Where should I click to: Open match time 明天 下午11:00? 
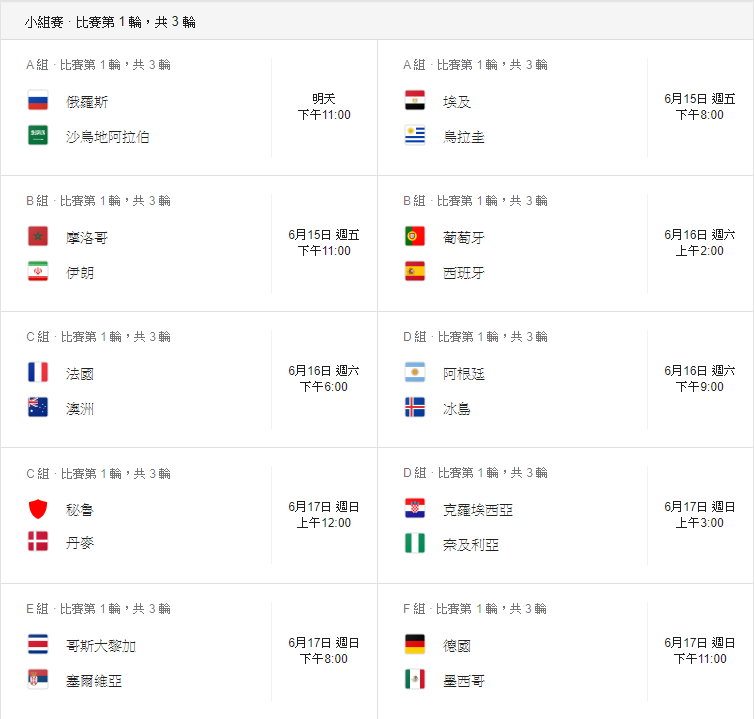[x=324, y=107]
